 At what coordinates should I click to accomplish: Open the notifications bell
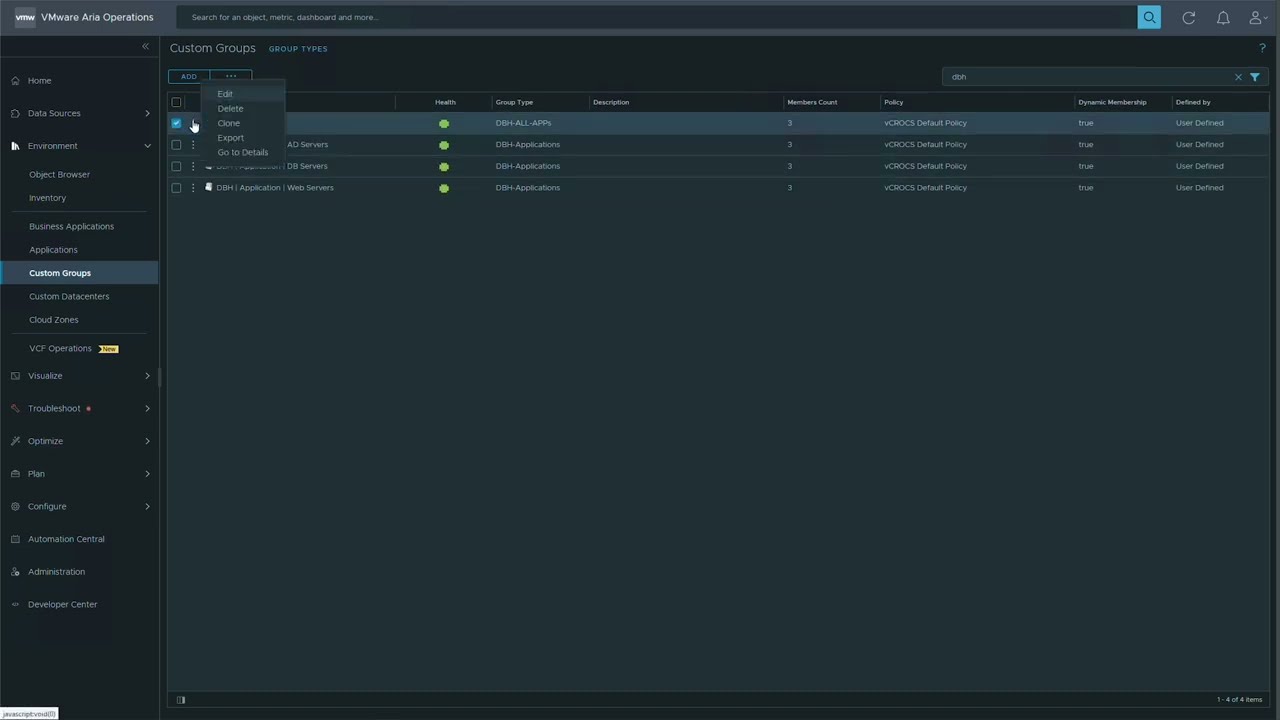point(1223,18)
